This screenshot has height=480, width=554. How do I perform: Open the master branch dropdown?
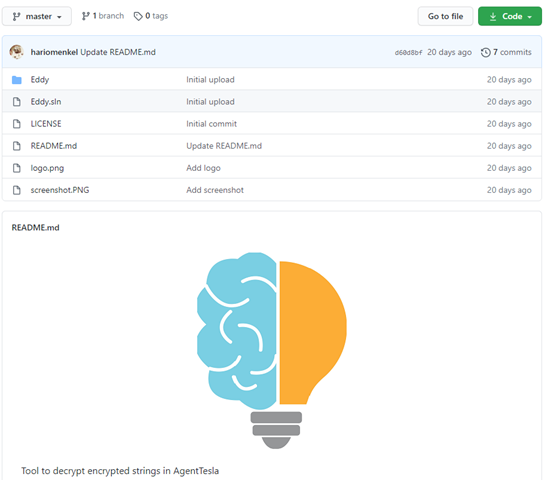(37, 16)
